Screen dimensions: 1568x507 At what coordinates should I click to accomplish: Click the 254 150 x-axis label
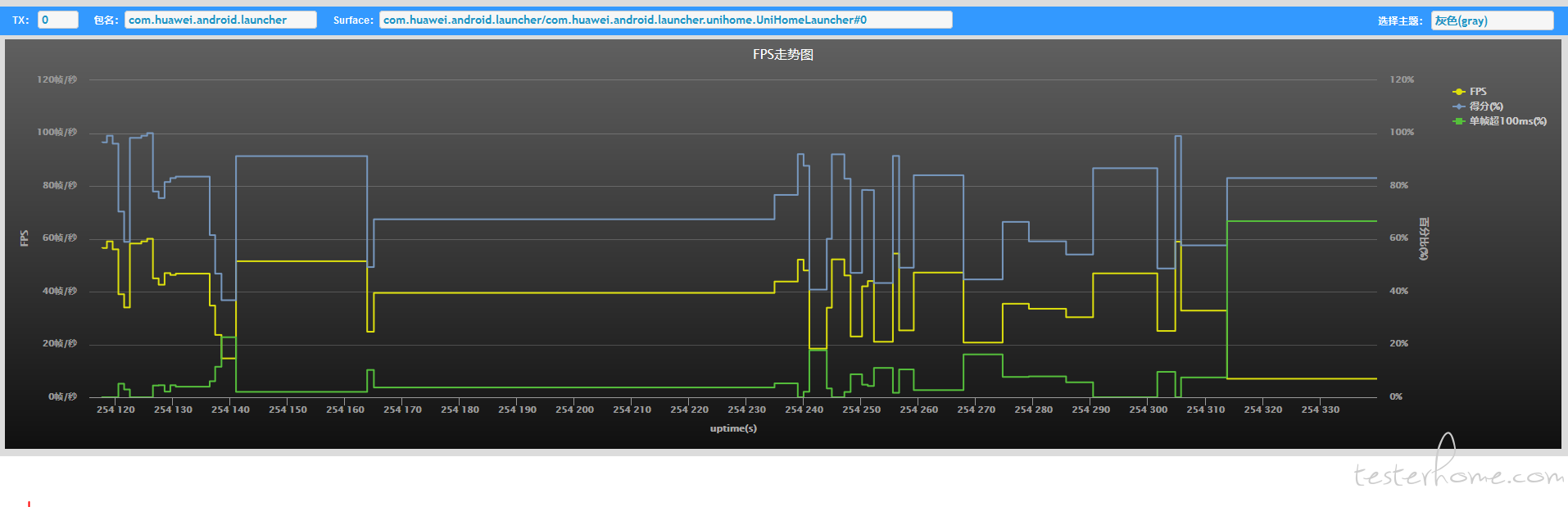[x=288, y=410]
